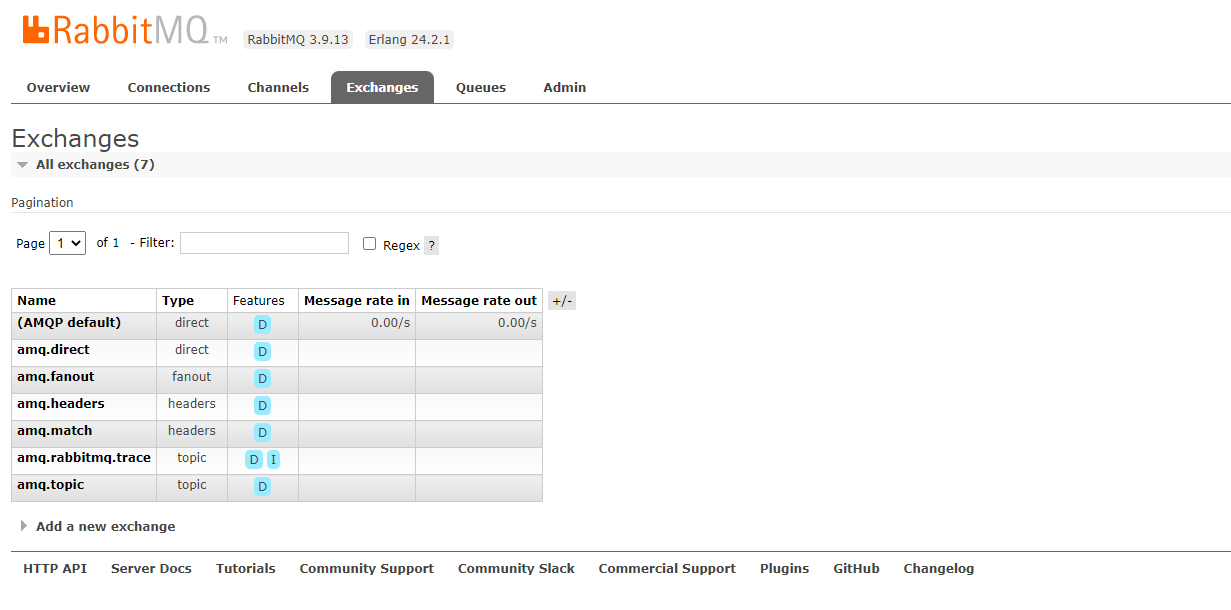
Task: Open the amq.fanout exchange
Action: coord(56,376)
